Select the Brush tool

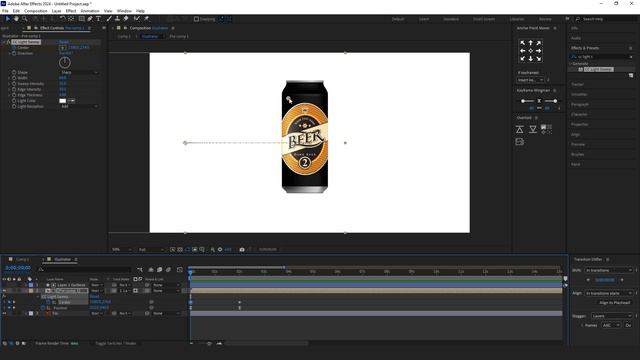(109, 19)
